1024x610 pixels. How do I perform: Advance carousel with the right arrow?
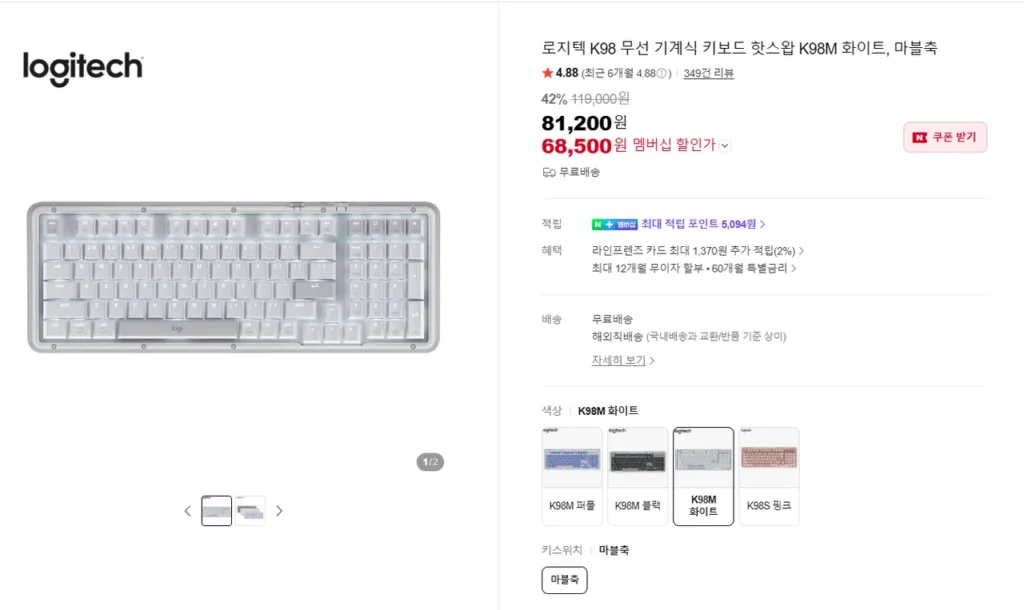pos(279,510)
